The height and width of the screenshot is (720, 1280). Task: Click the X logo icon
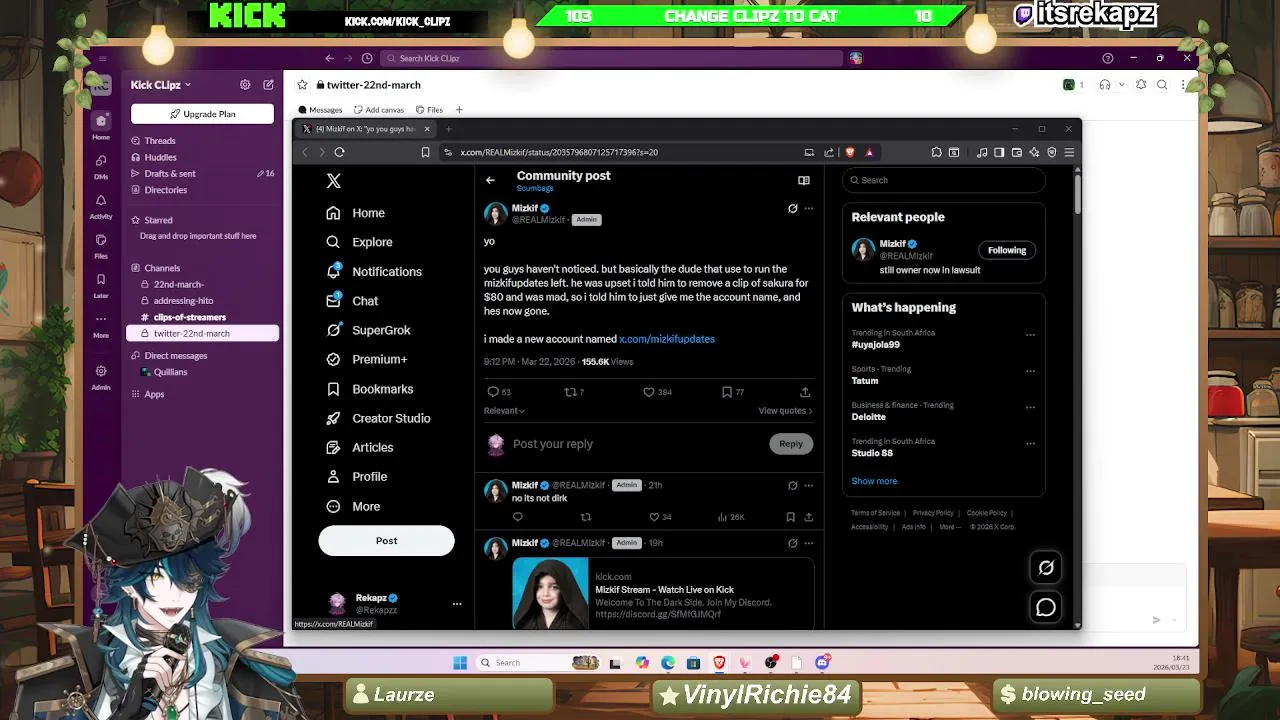pos(334,181)
